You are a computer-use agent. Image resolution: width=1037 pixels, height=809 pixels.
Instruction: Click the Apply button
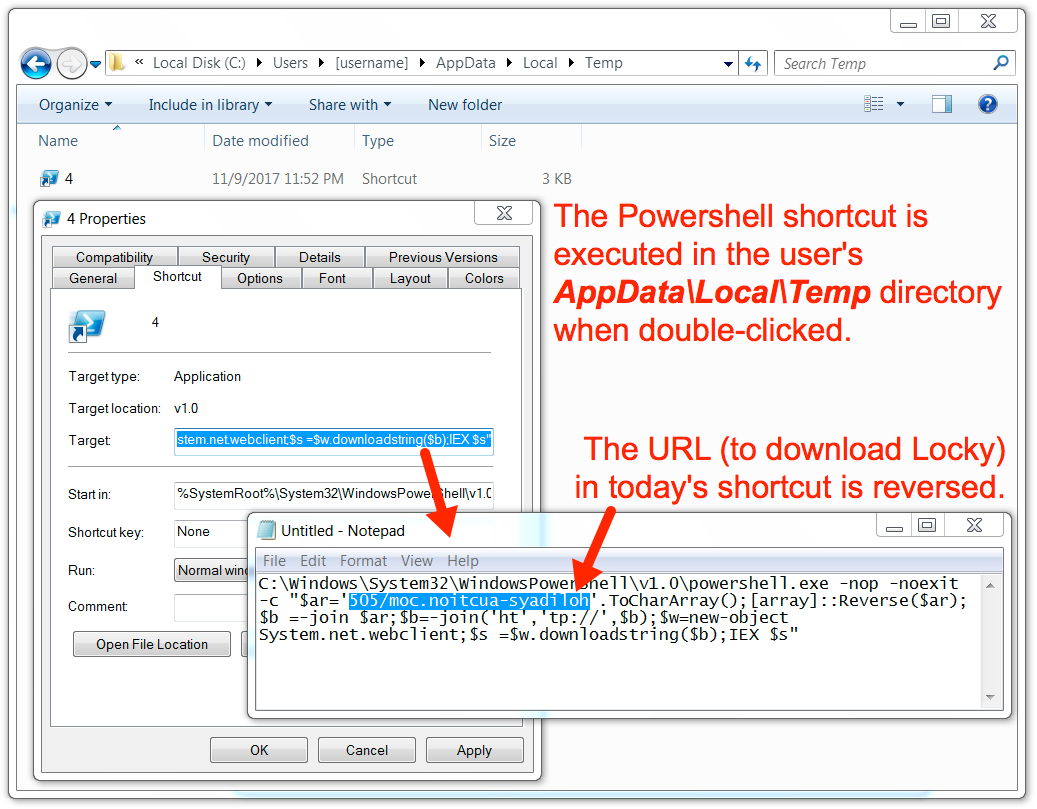(x=474, y=749)
